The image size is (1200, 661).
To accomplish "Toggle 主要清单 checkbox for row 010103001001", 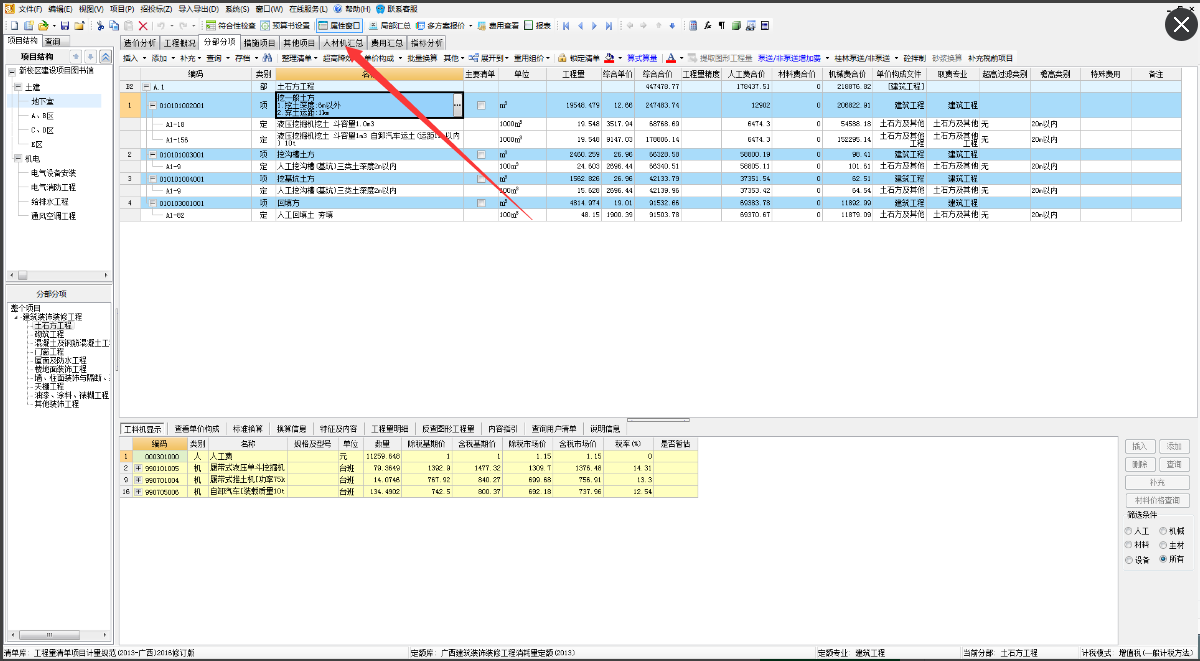I will 482,203.
